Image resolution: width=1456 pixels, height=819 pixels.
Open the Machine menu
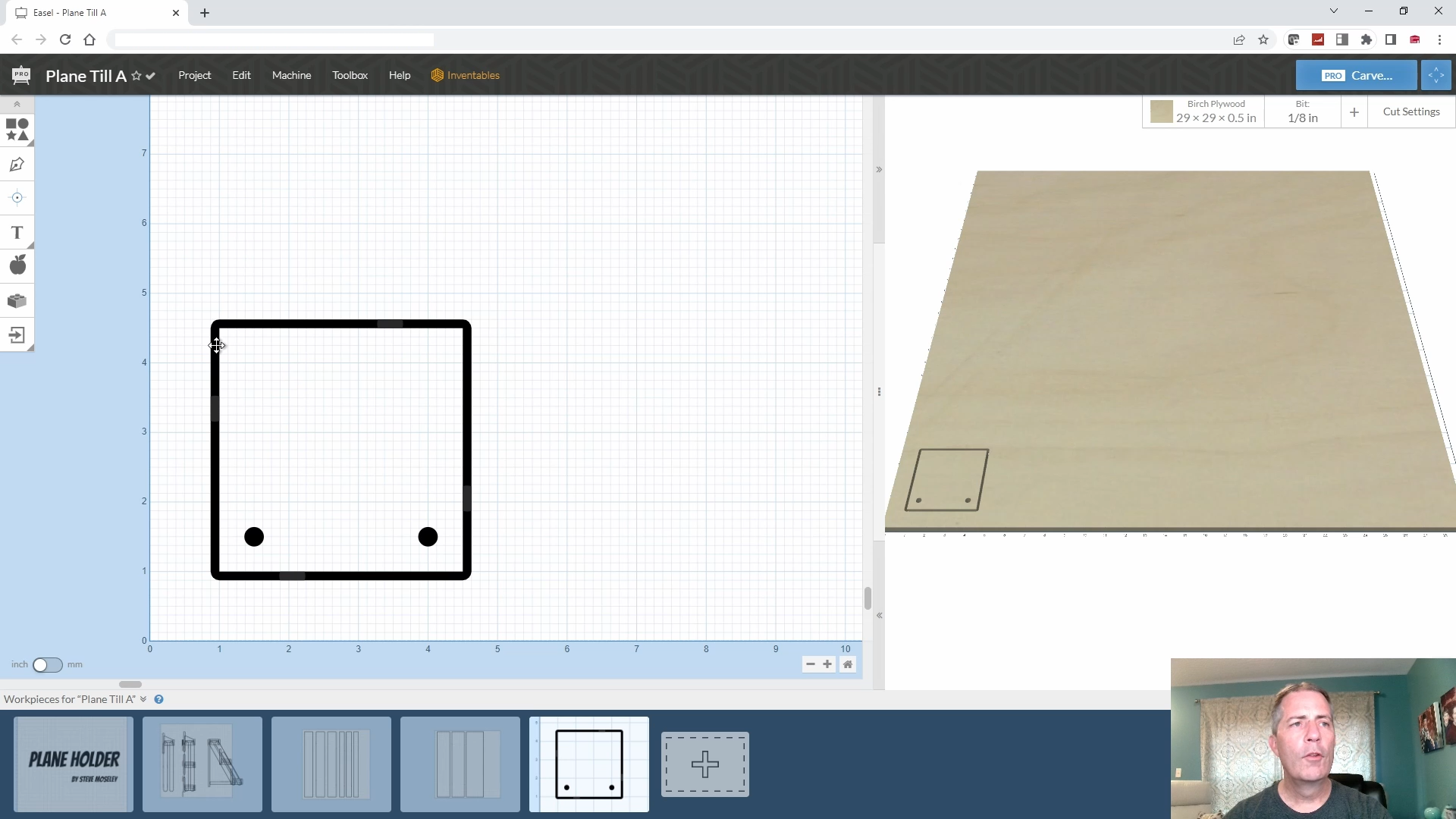[291, 75]
